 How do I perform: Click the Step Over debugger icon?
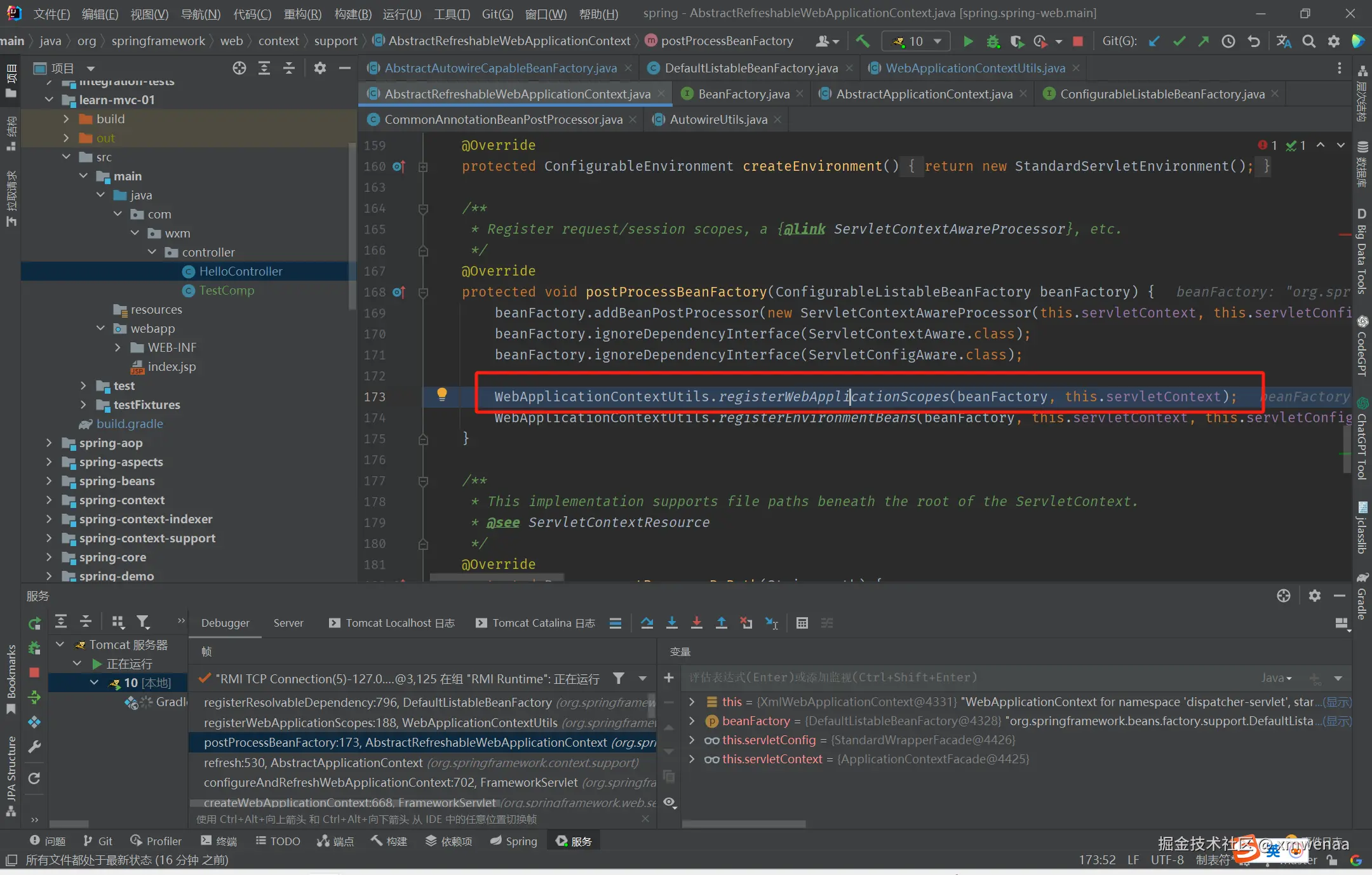(647, 623)
